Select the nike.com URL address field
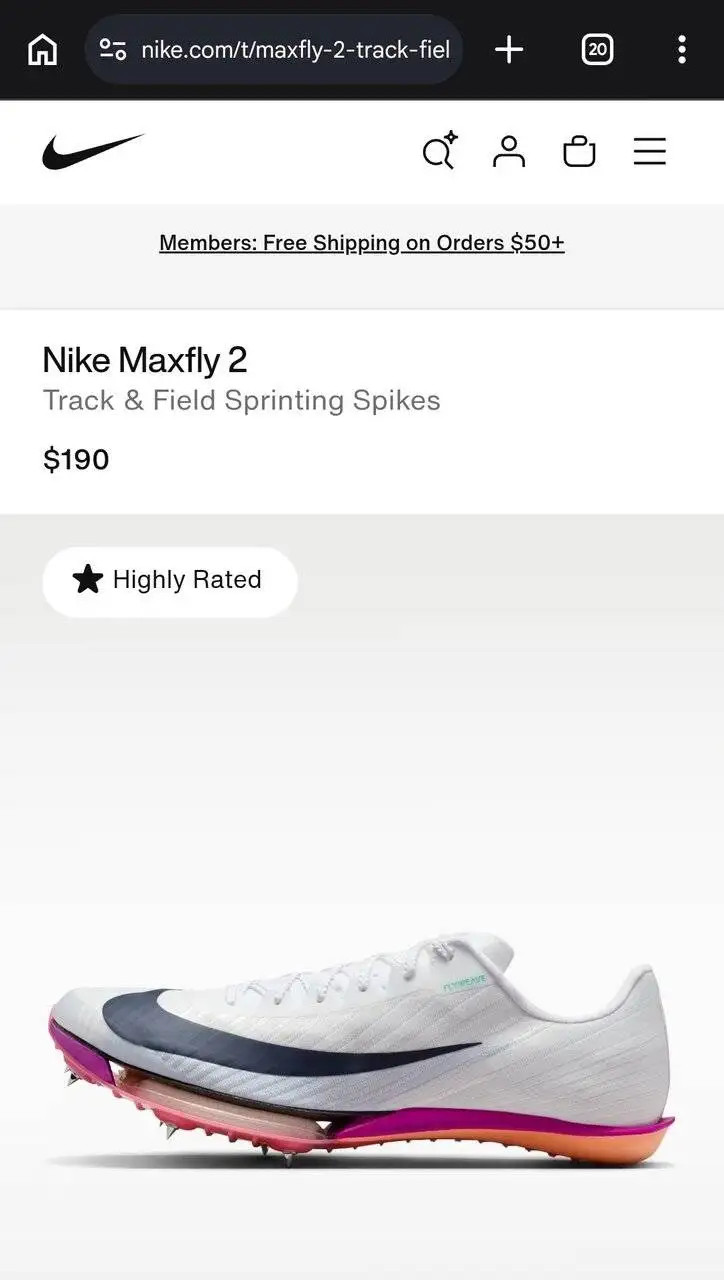The height and width of the screenshot is (1280, 724). click(274, 49)
